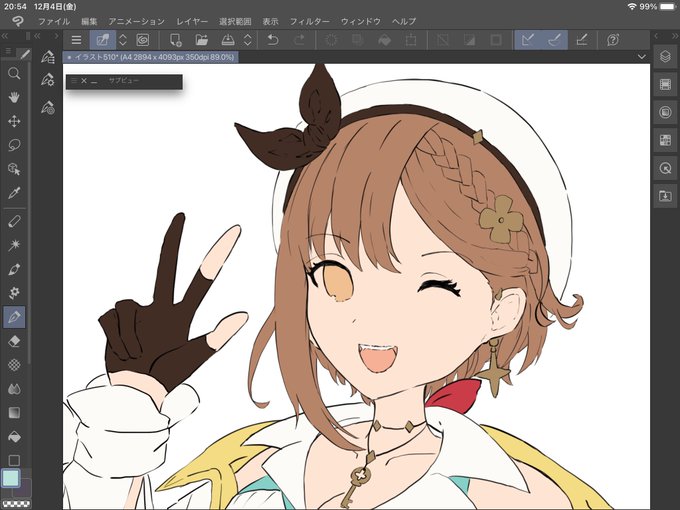Select the highlighted Pen nib tool
This screenshot has width=680, height=510.
pyautogui.click(x=14, y=317)
